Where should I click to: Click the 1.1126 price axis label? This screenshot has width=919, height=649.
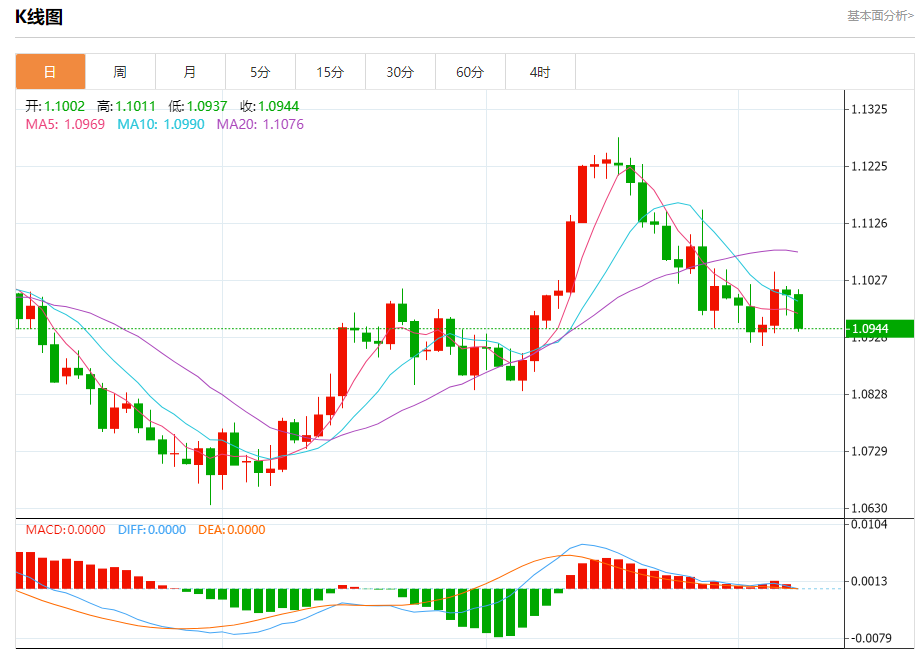click(870, 223)
